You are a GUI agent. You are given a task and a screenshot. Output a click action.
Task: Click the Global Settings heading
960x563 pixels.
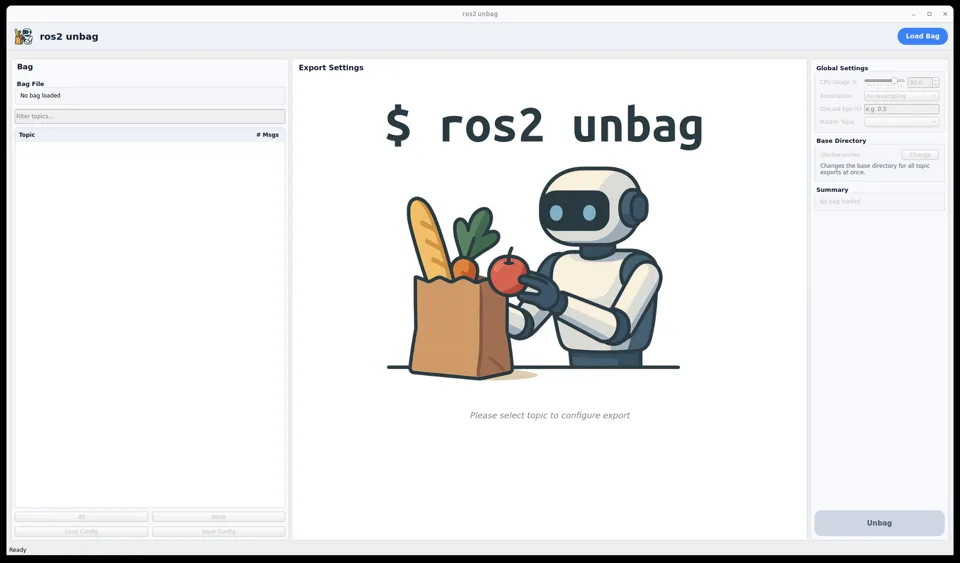tap(842, 68)
